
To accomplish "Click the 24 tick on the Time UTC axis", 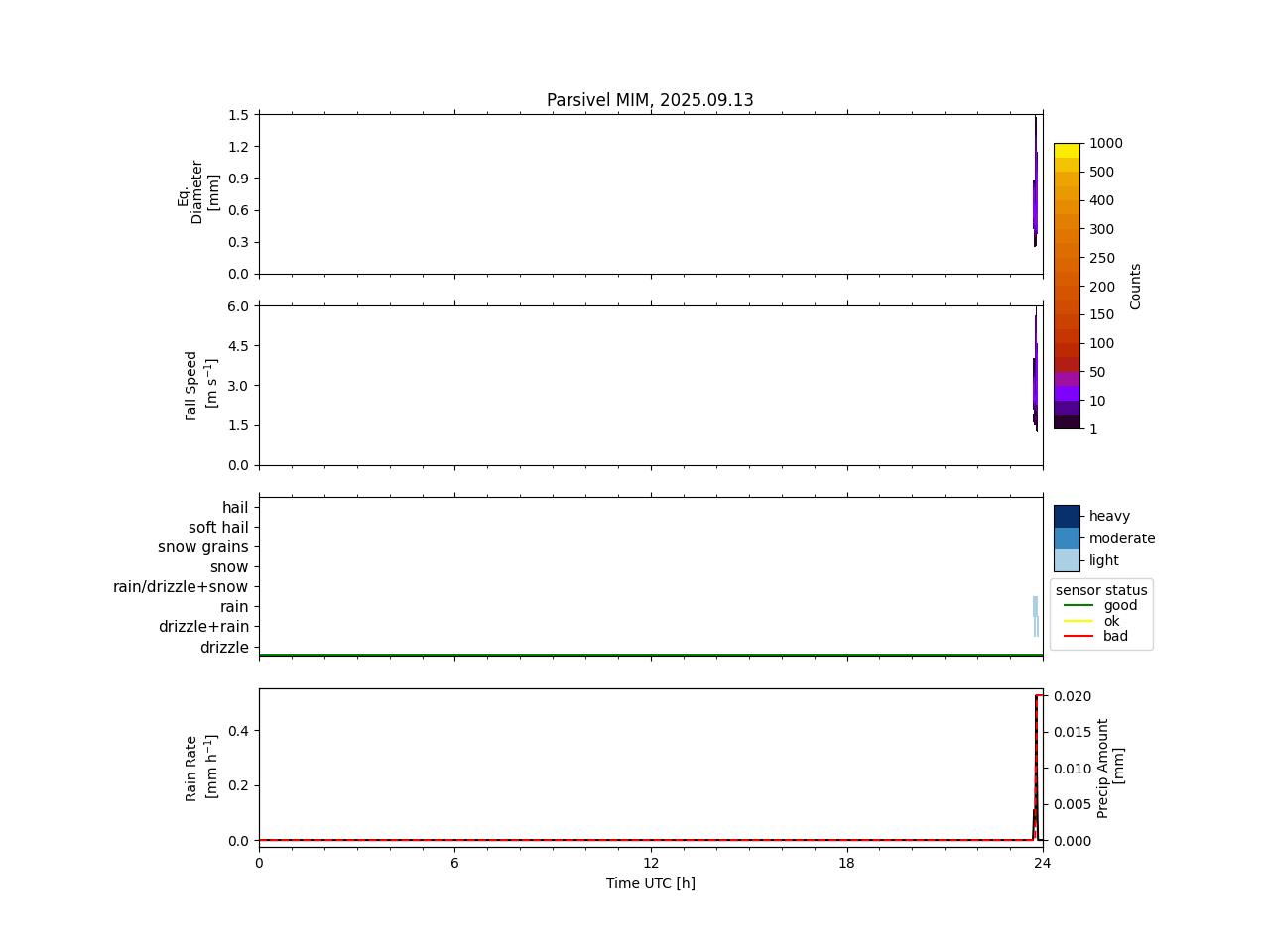I will [1042, 863].
